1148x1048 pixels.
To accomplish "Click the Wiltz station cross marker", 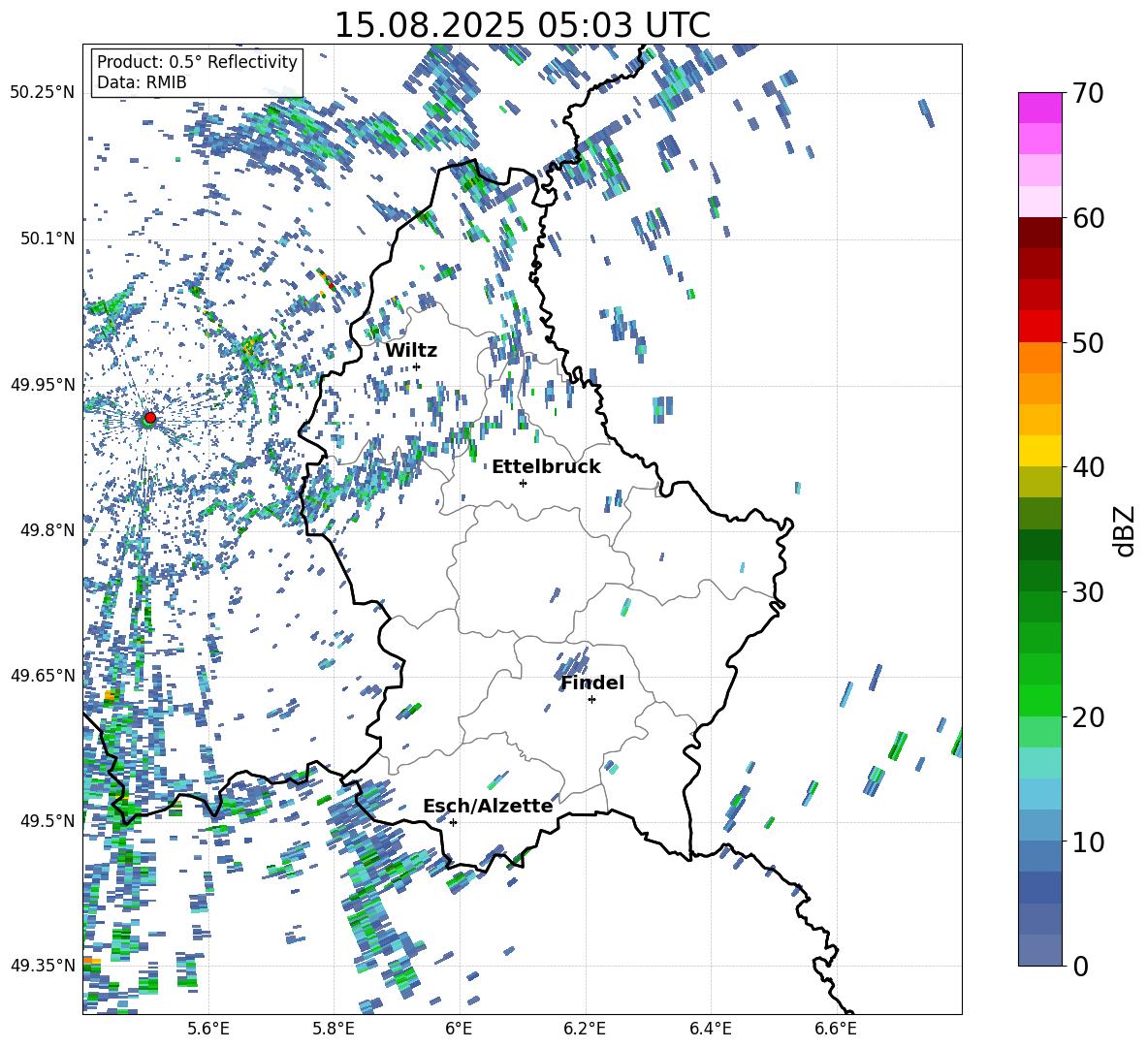I will [x=417, y=366].
